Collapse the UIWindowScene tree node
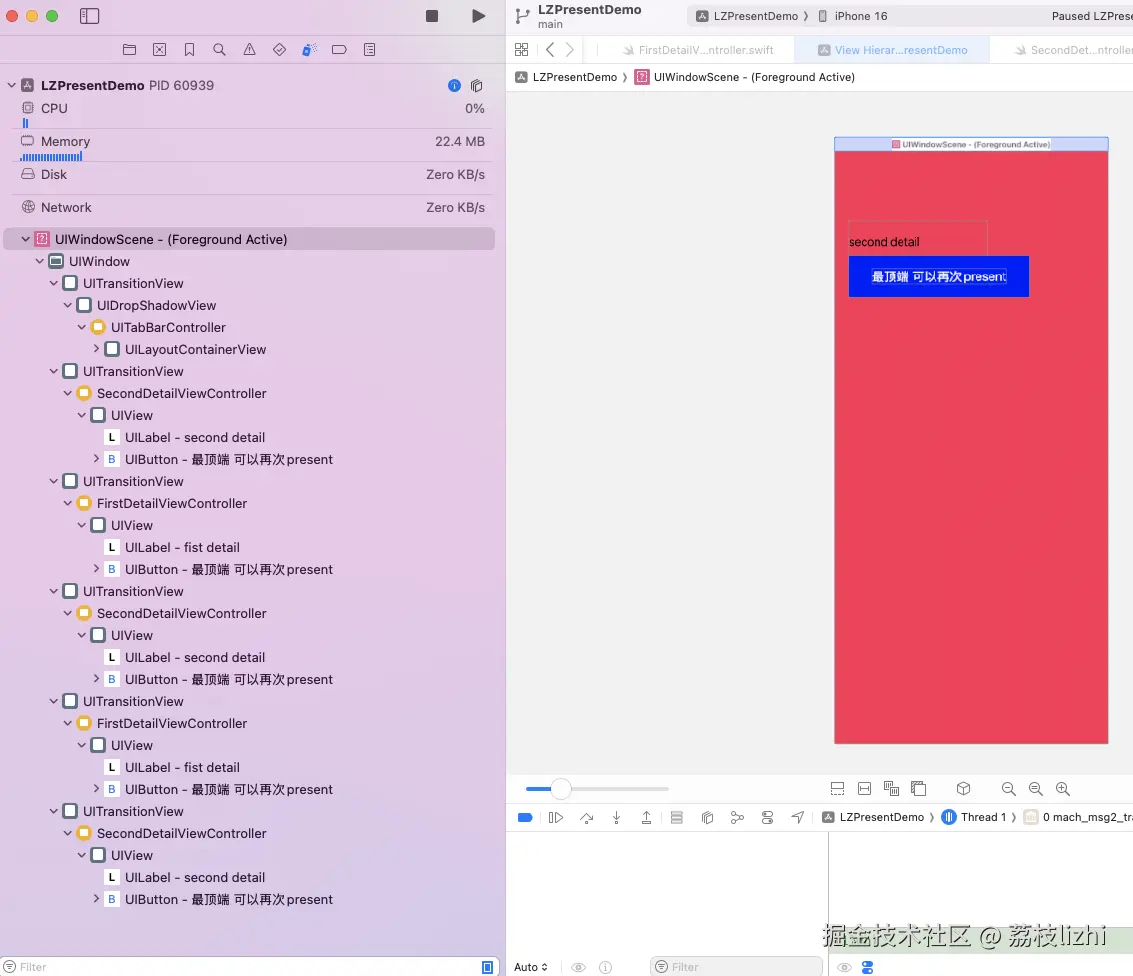The image size is (1133, 976). point(25,239)
